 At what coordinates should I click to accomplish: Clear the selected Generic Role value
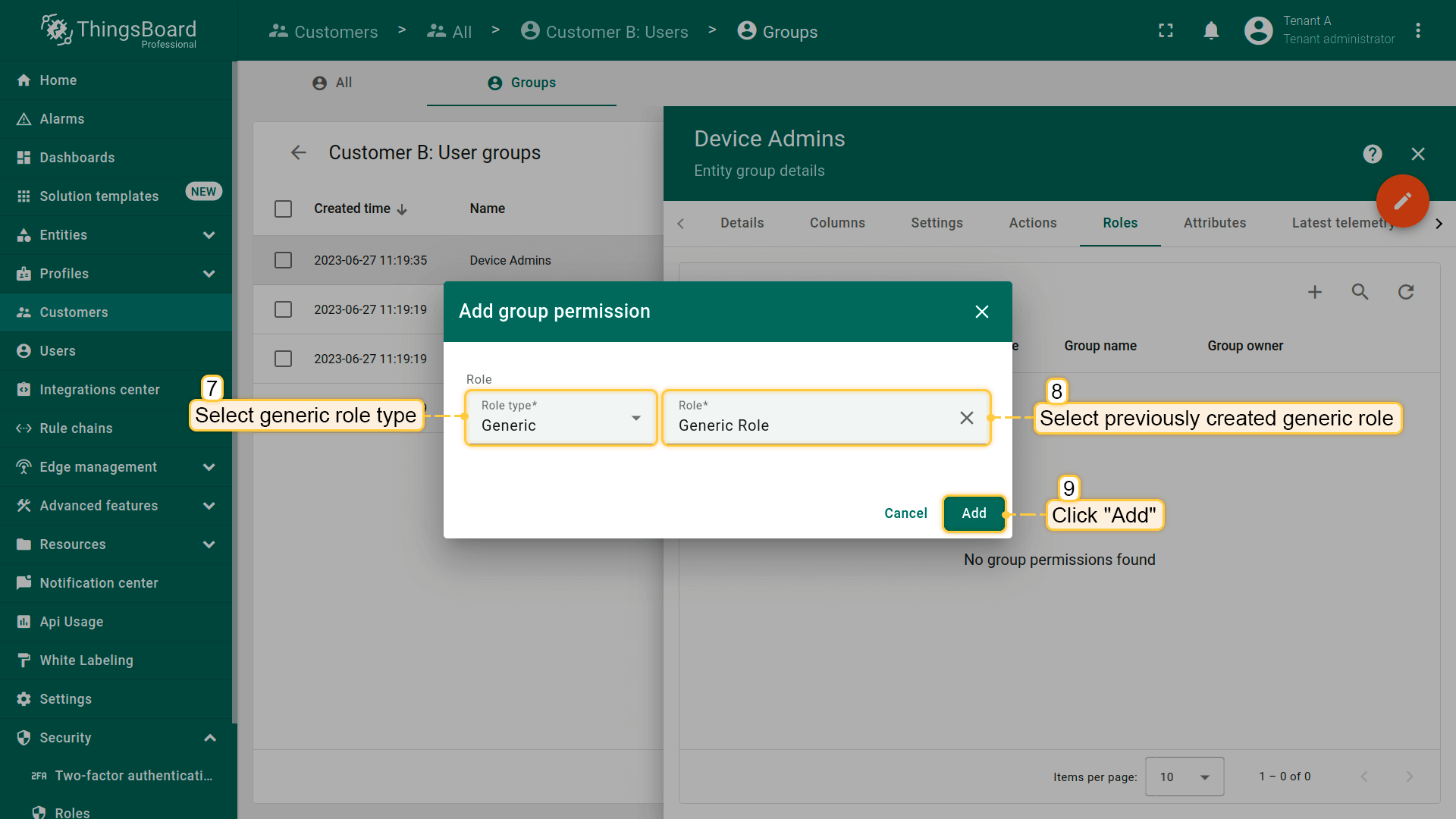[x=966, y=418]
